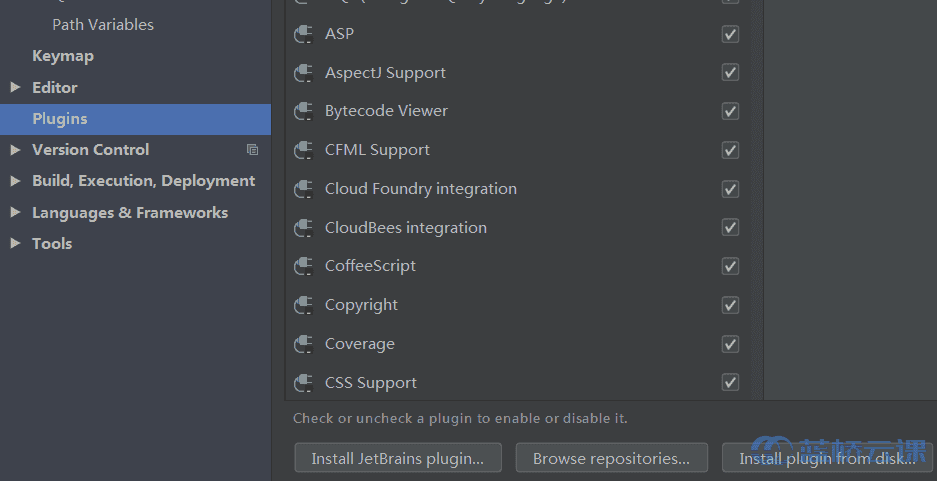Select the AspectJ Support plugin name
This screenshot has width=937, height=481.
[x=385, y=73]
